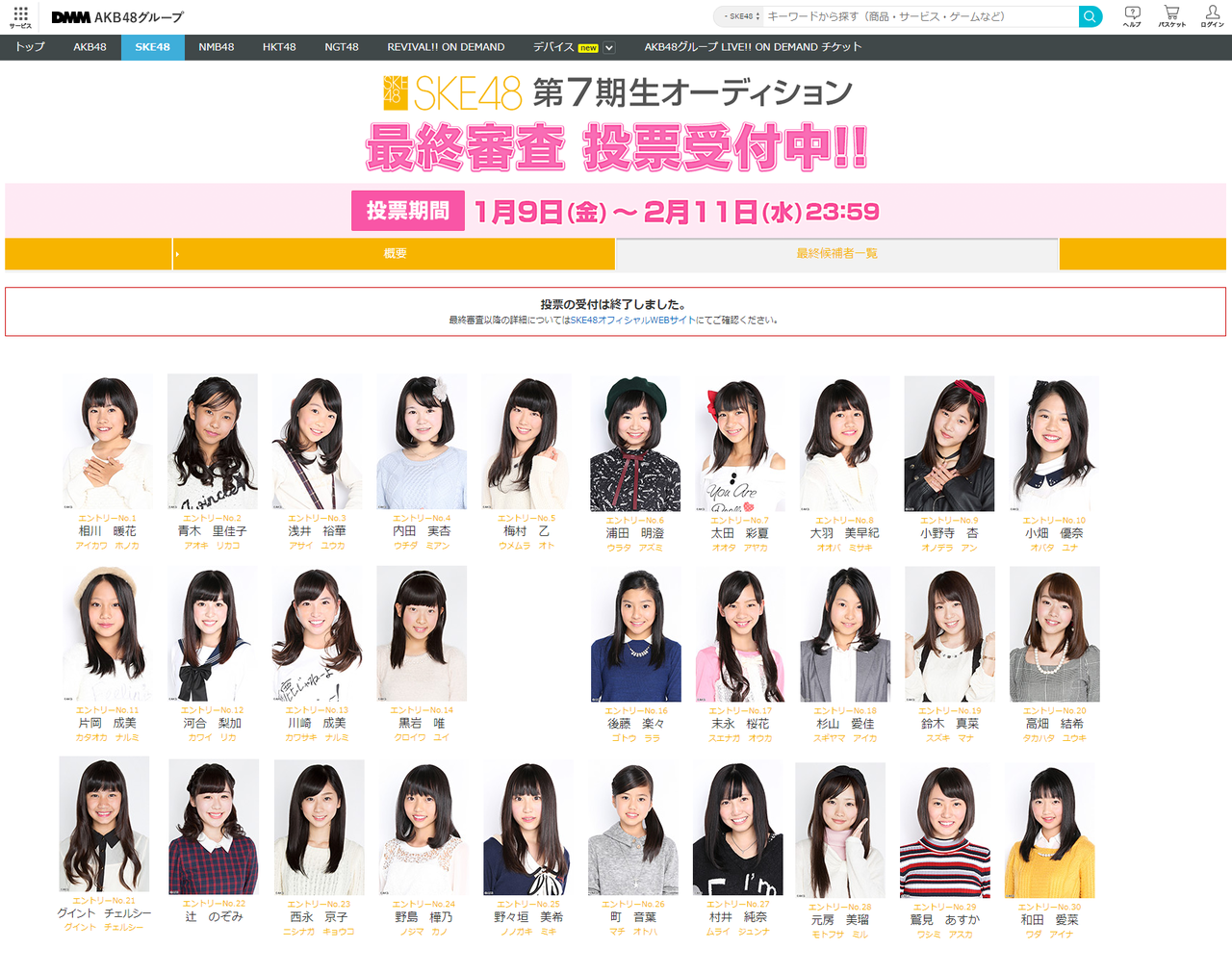The height and width of the screenshot is (974, 1232).
Task: Open the photo for エントリーNo.9
Action: point(949,444)
